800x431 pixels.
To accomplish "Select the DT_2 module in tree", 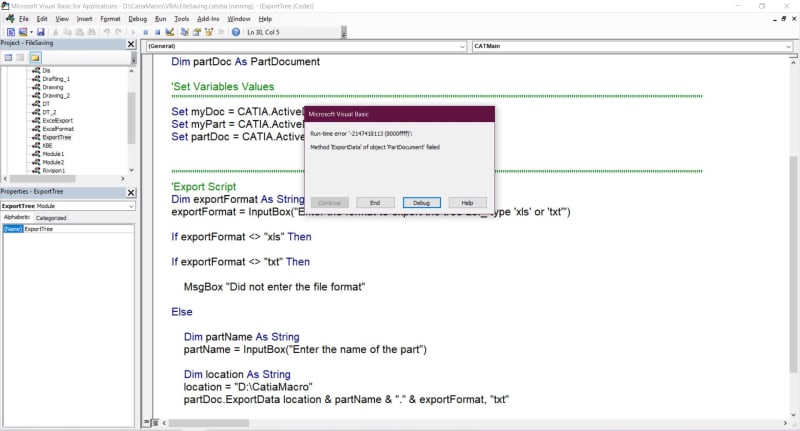I will click(x=49, y=112).
